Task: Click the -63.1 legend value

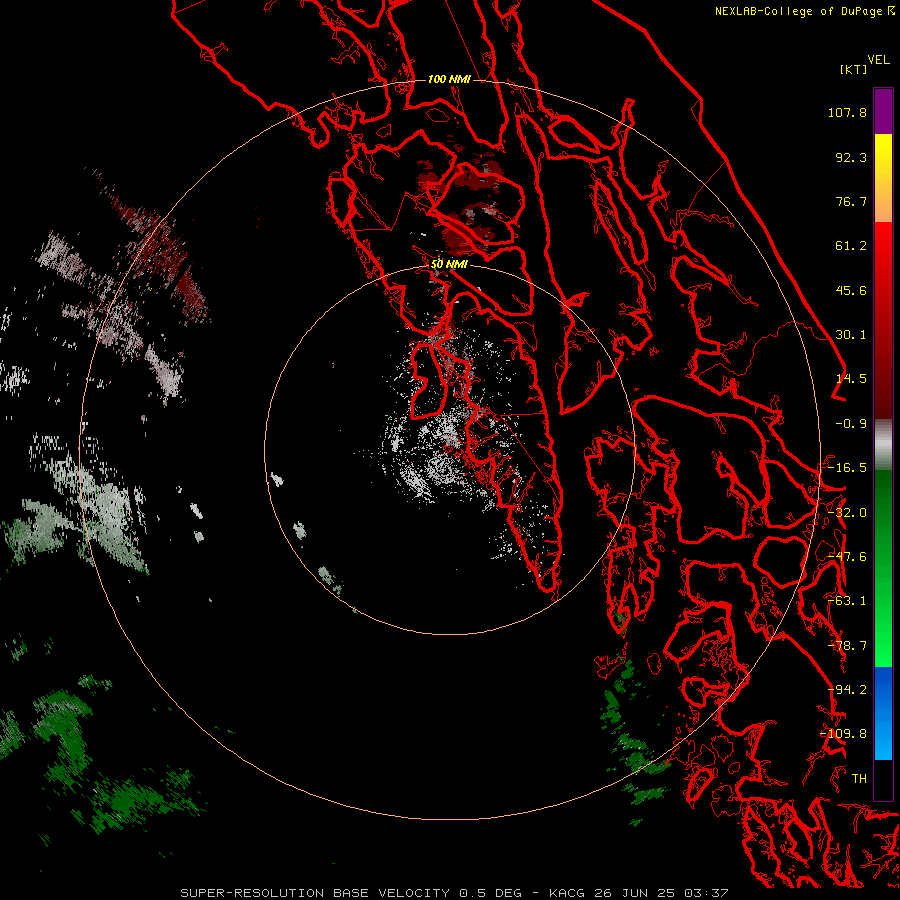Action: pyautogui.click(x=847, y=601)
